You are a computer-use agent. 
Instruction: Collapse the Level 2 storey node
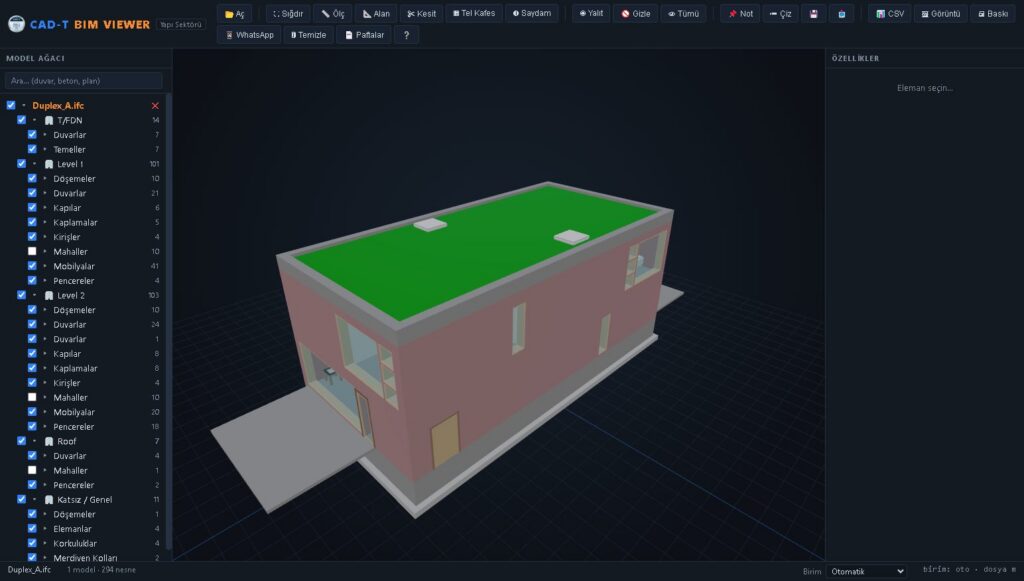(35, 295)
